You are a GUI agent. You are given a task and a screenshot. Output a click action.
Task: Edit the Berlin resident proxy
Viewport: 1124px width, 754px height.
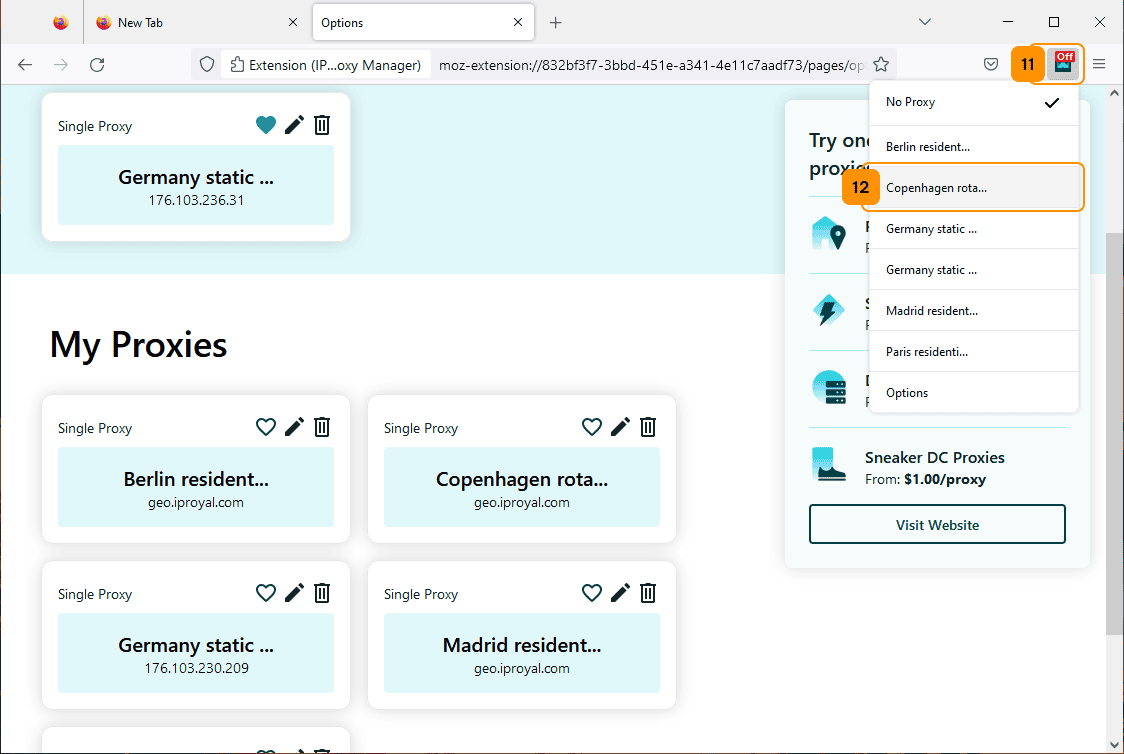click(x=294, y=427)
